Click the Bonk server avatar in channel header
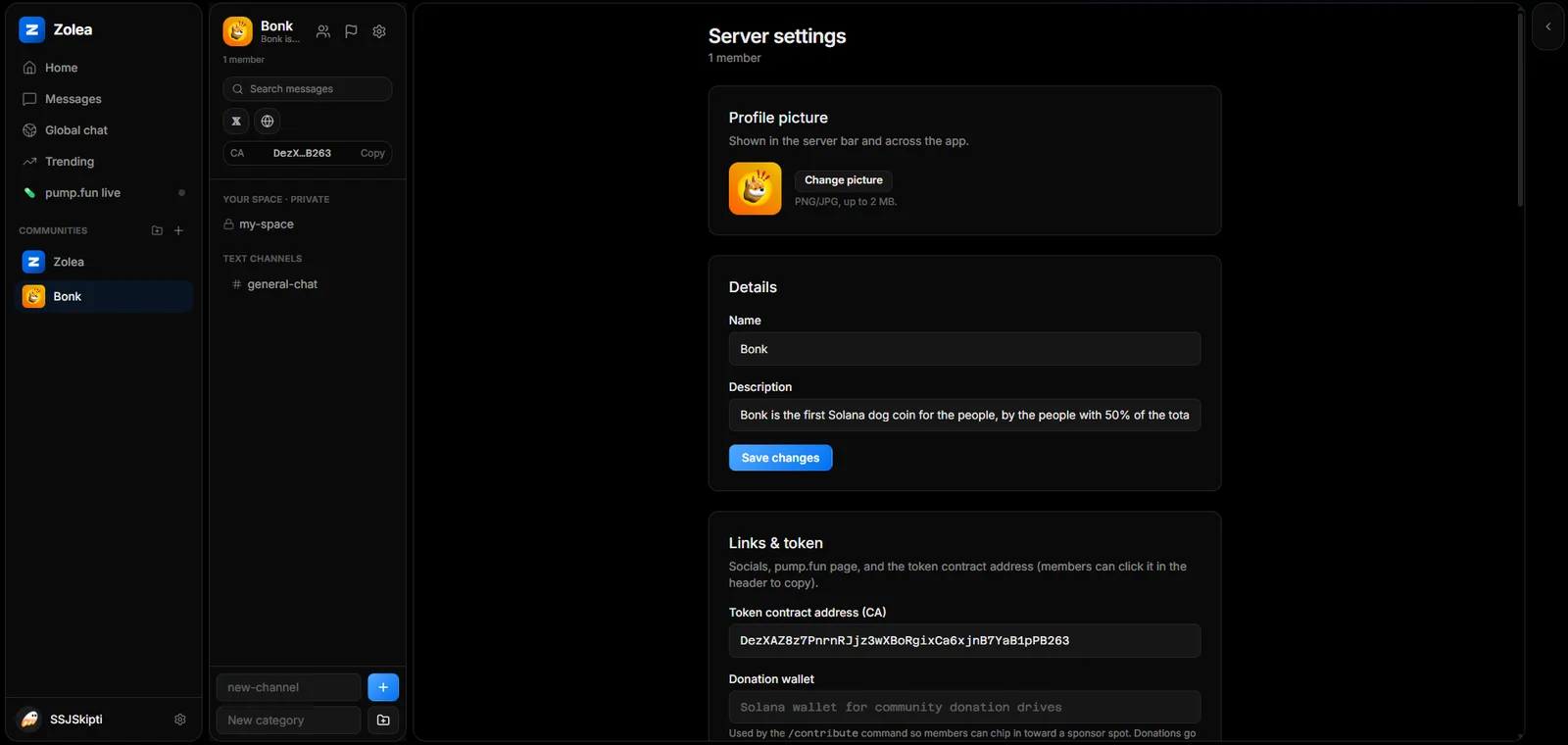 237,31
